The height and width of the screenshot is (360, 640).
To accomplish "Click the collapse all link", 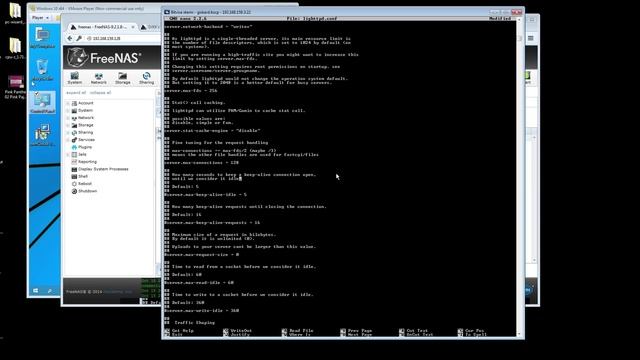I will [100, 93].
